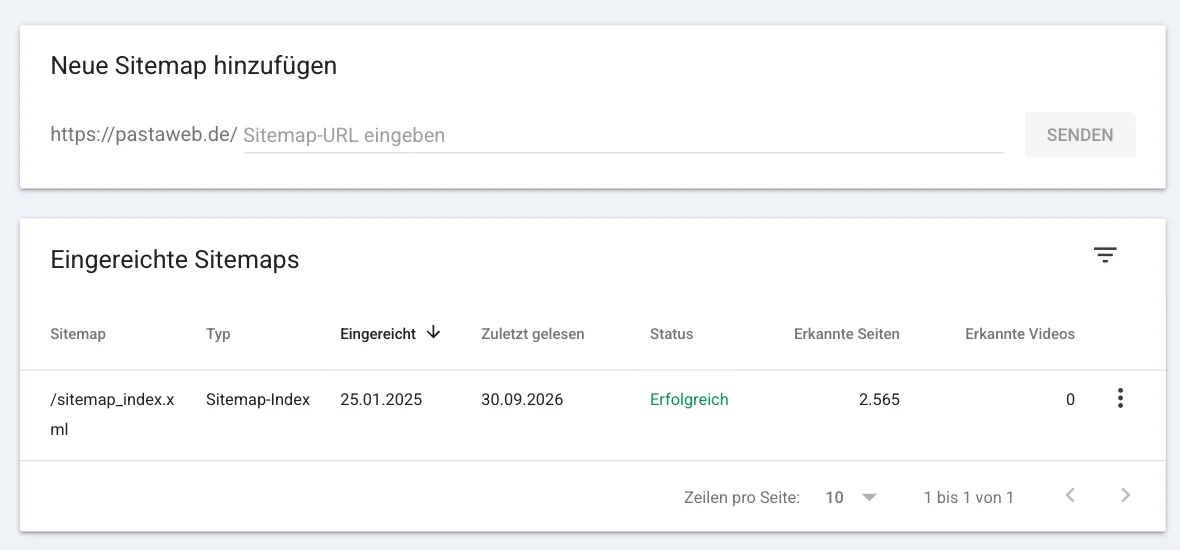Sort by Erkannte Seiten column header
The image size is (1180, 550).
pos(847,334)
